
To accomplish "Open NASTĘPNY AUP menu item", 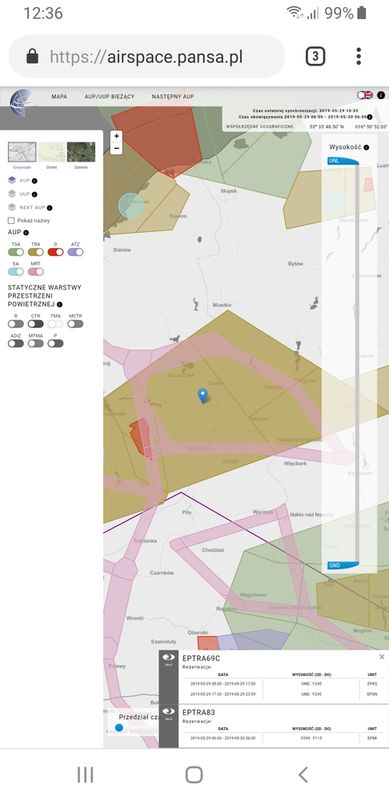I will click(173, 96).
